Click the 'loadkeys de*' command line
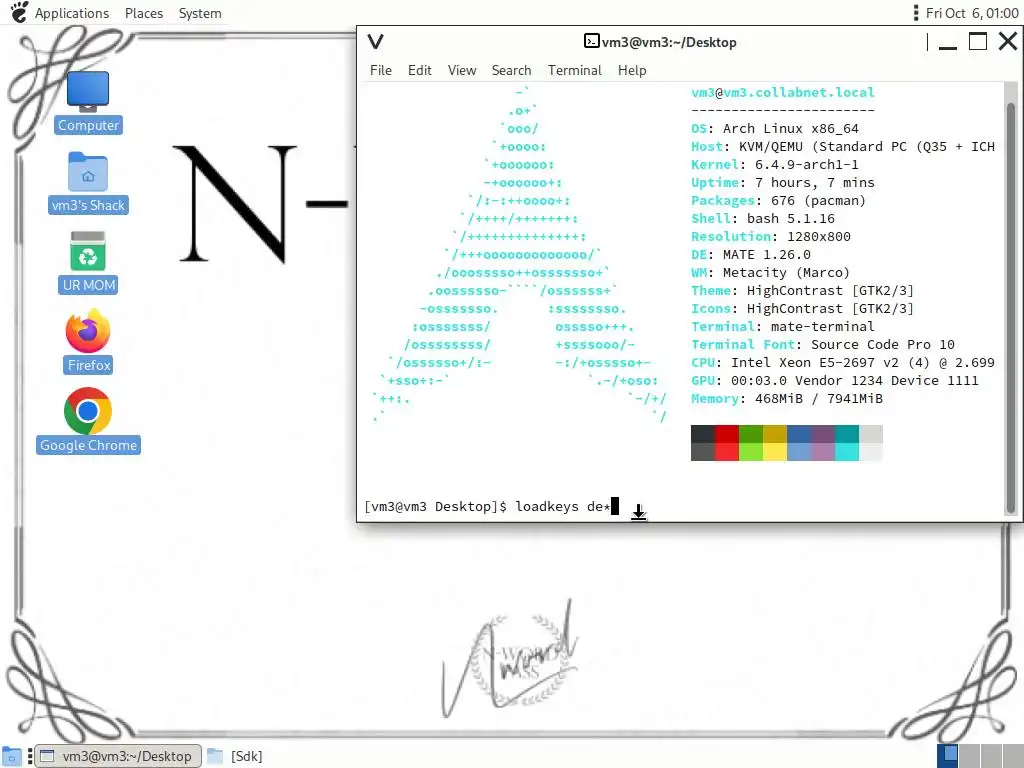Image resolution: width=1024 pixels, height=768 pixels. click(x=563, y=506)
